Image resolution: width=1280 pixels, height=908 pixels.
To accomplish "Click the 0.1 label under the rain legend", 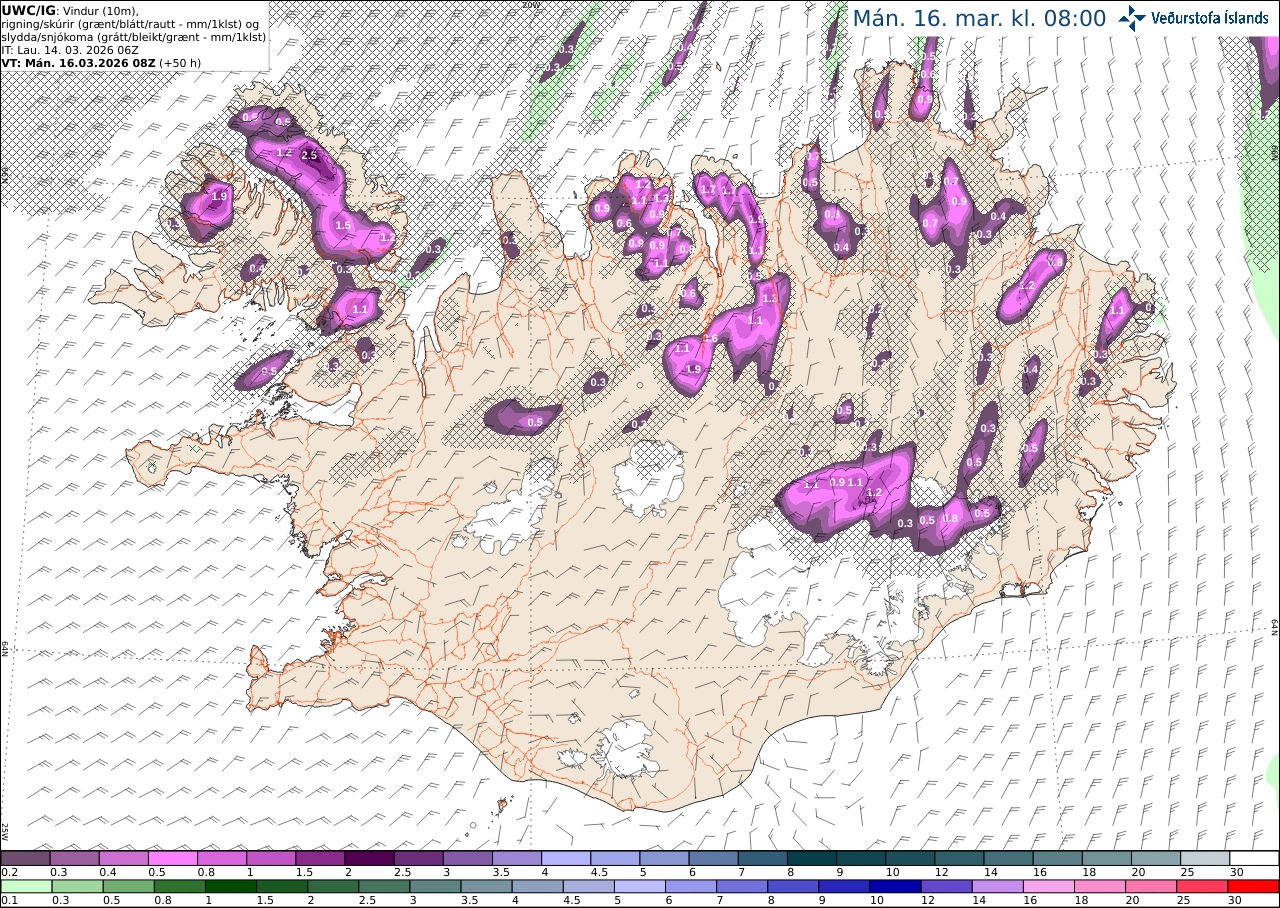I will [x=8, y=901].
